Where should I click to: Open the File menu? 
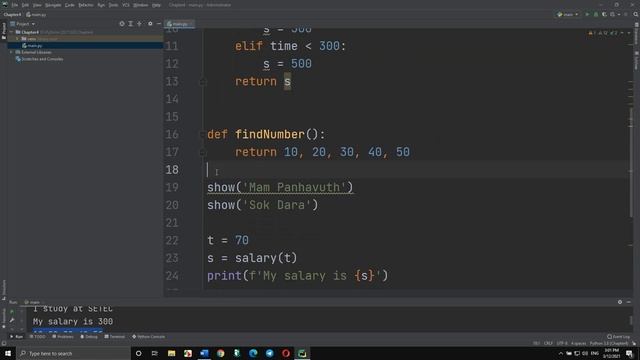(x=15, y=5)
